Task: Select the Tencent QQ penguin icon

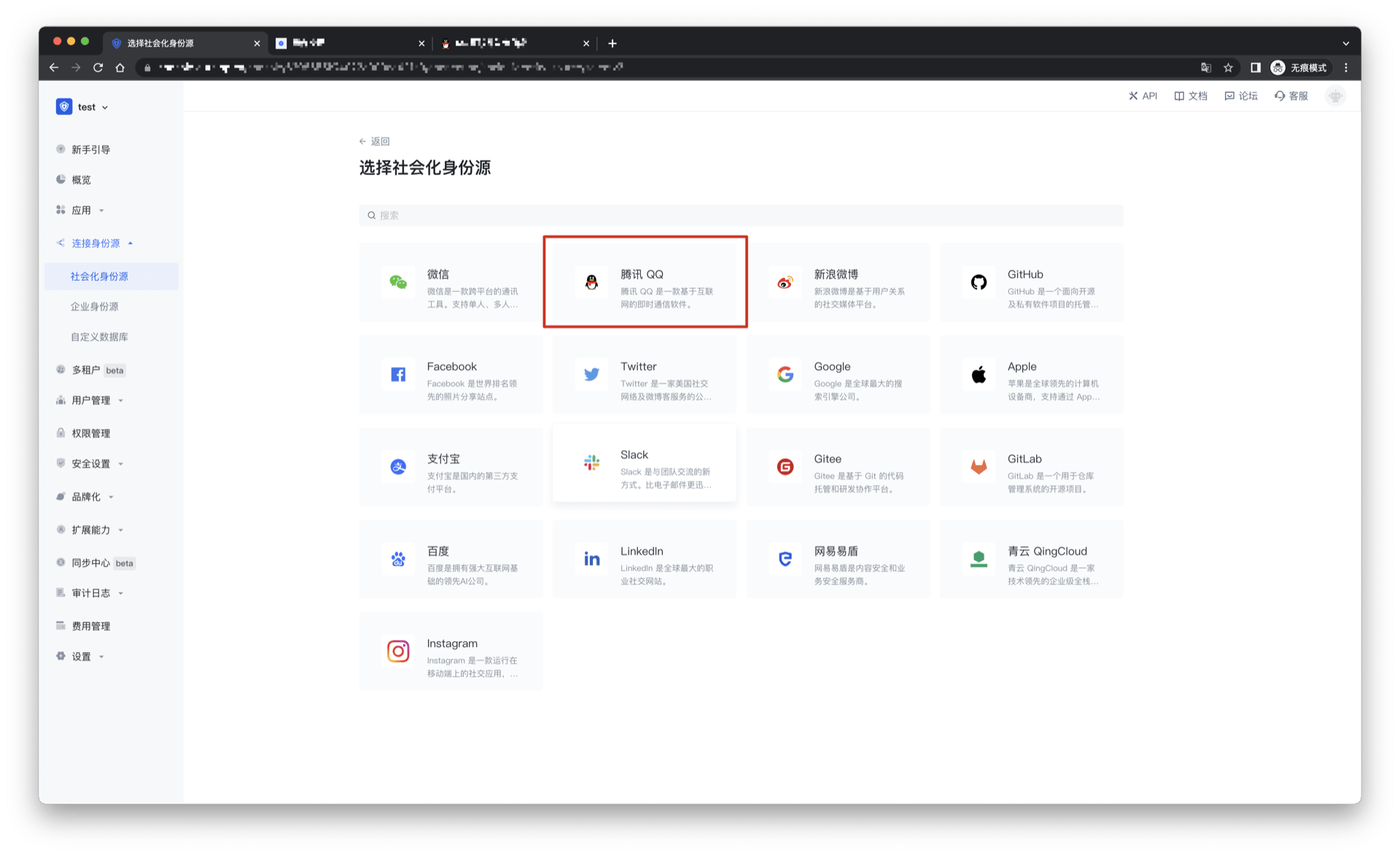Action: pyautogui.click(x=591, y=282)
